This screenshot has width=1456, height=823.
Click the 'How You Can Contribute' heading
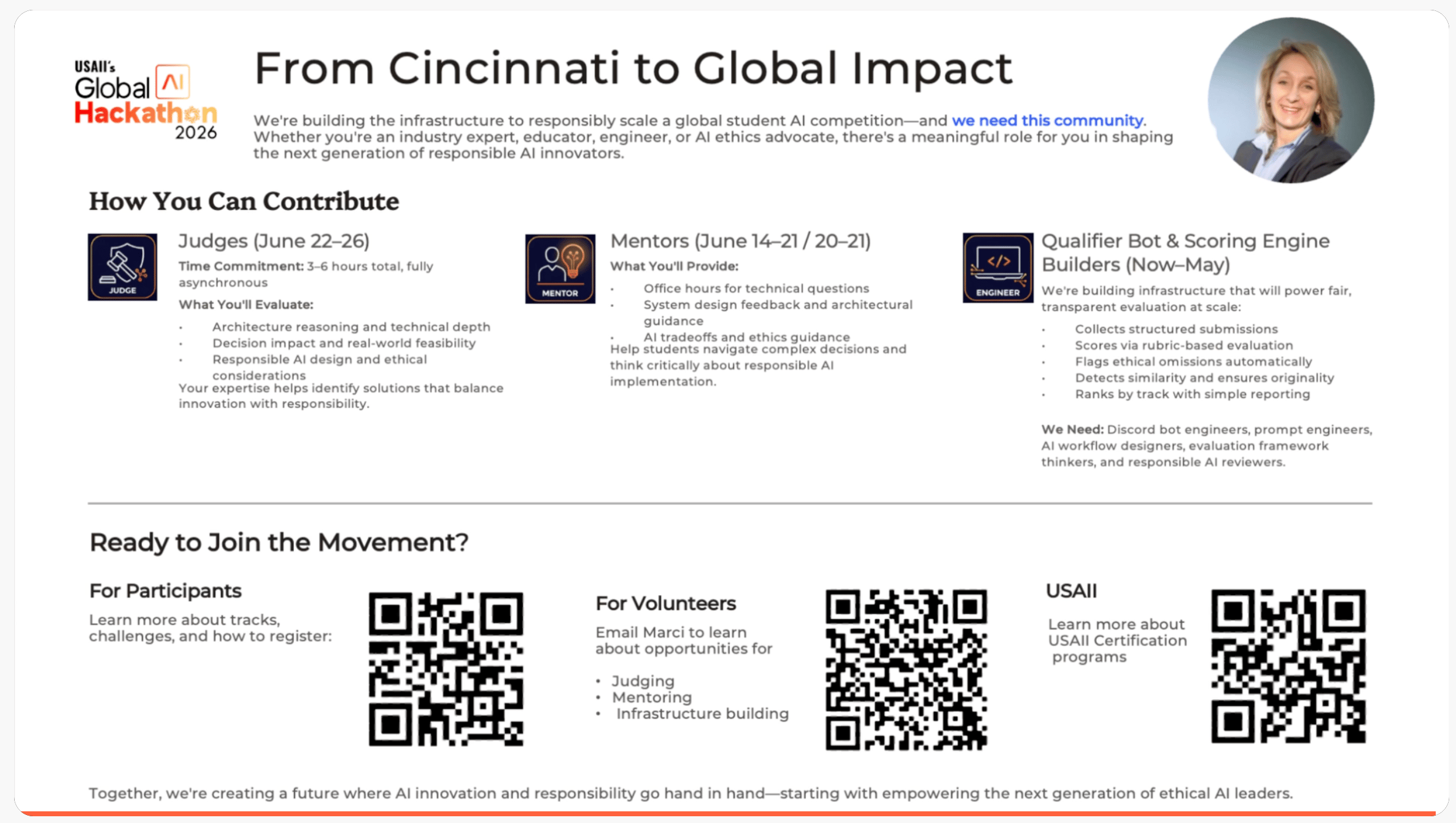pyautogui.click(x=244, y=201)
